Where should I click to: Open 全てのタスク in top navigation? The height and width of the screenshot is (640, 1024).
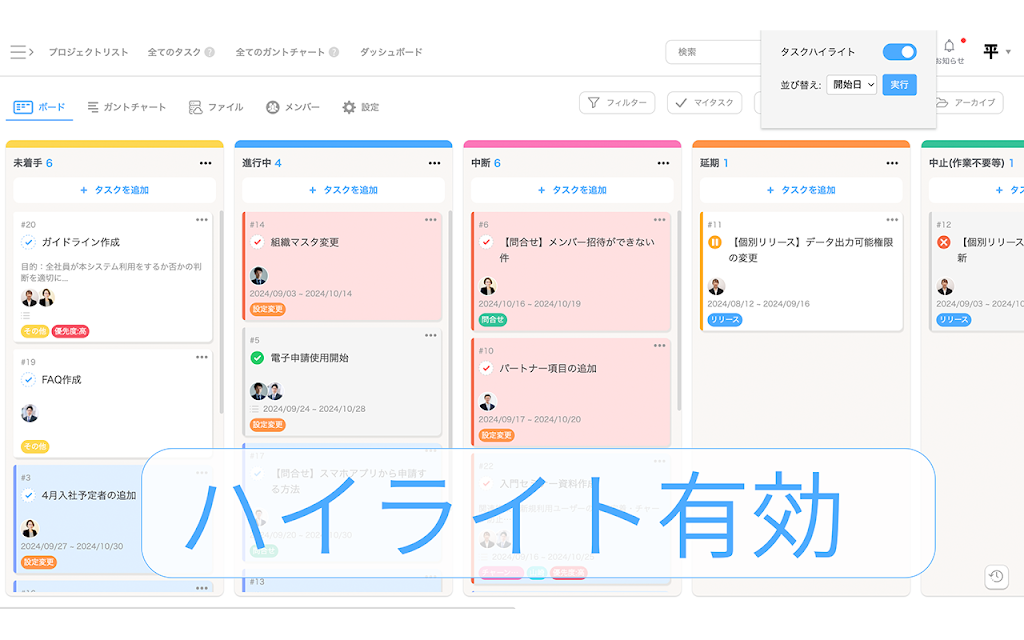(174, 52)
